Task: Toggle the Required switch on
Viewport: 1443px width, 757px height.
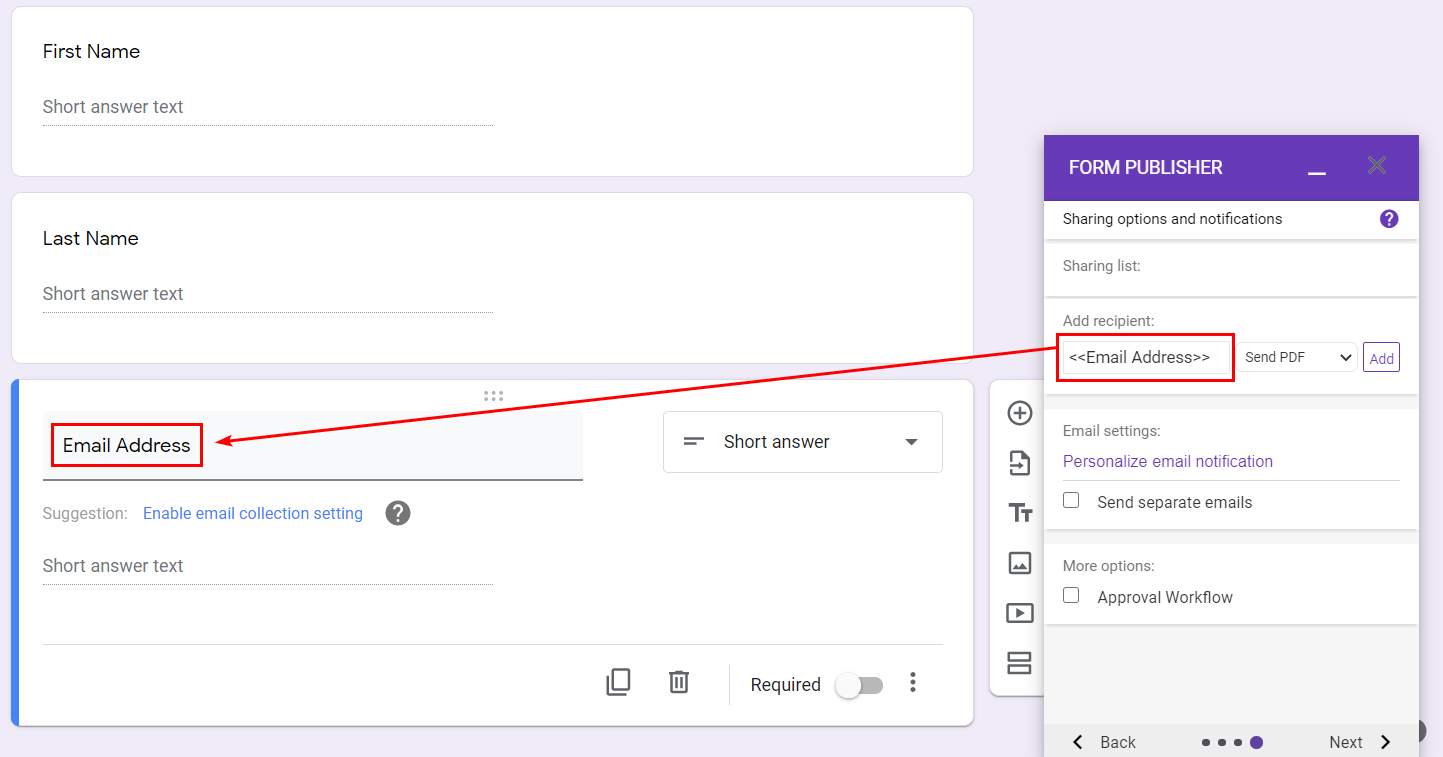Action: [860, 685]
